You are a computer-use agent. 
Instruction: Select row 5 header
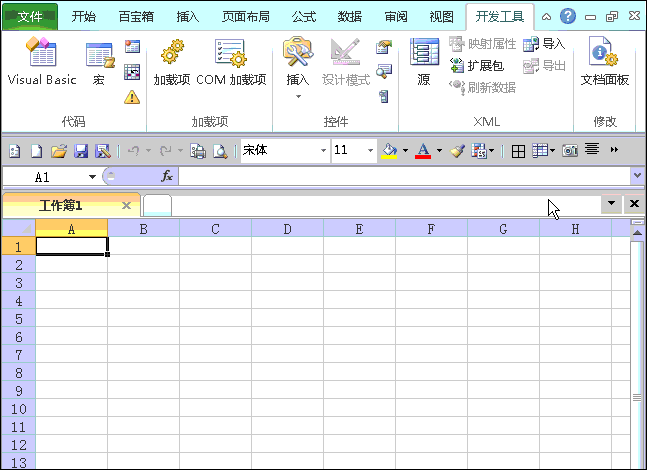[19, 319]
